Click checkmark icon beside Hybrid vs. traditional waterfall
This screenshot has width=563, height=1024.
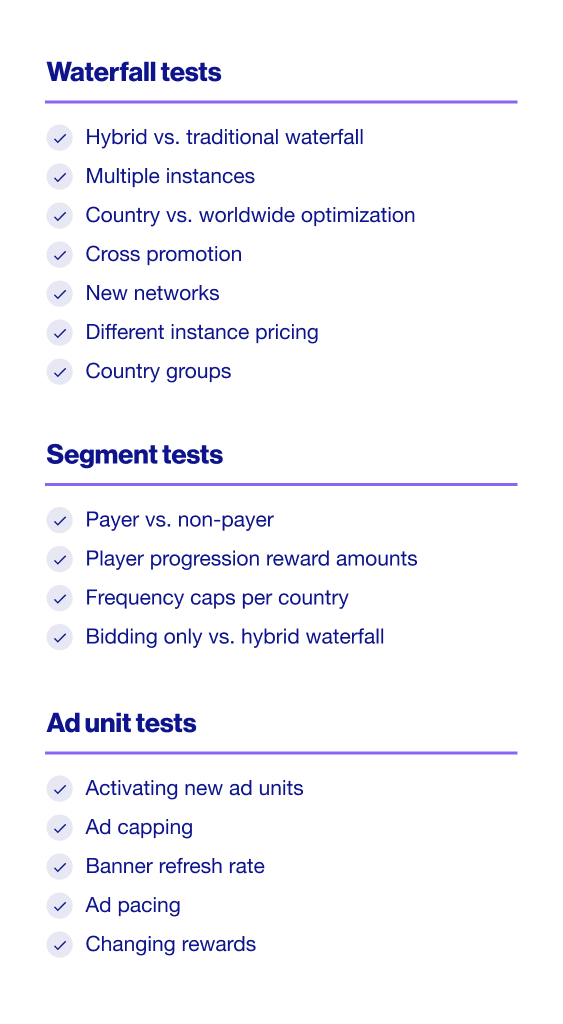[x=59, y=138]
